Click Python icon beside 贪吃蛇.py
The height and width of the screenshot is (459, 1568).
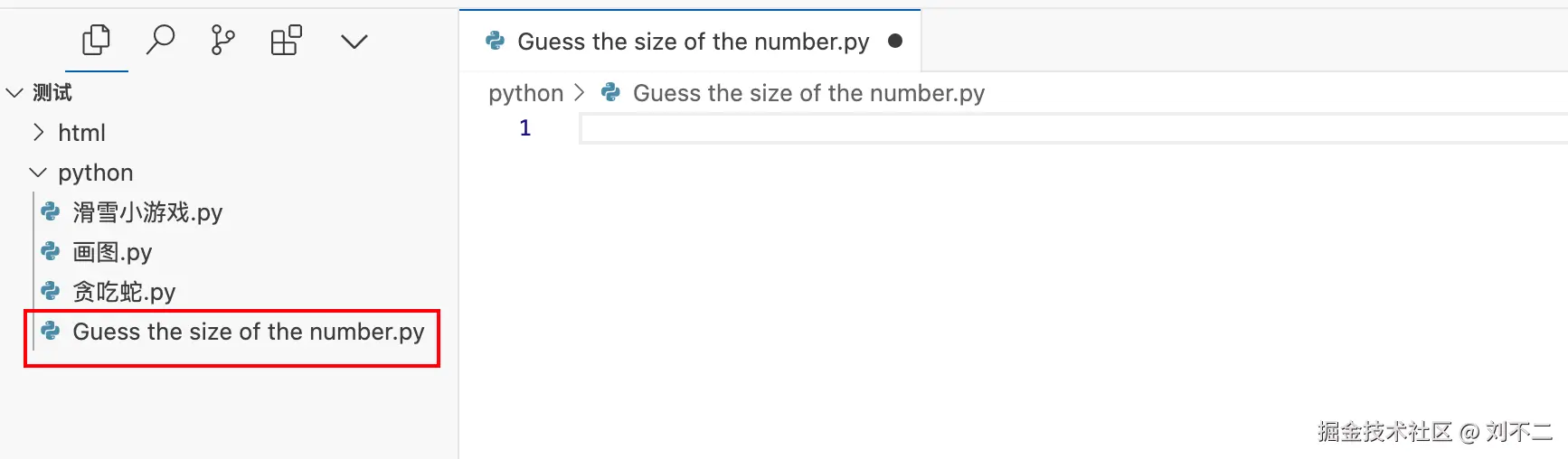point(51,292)
